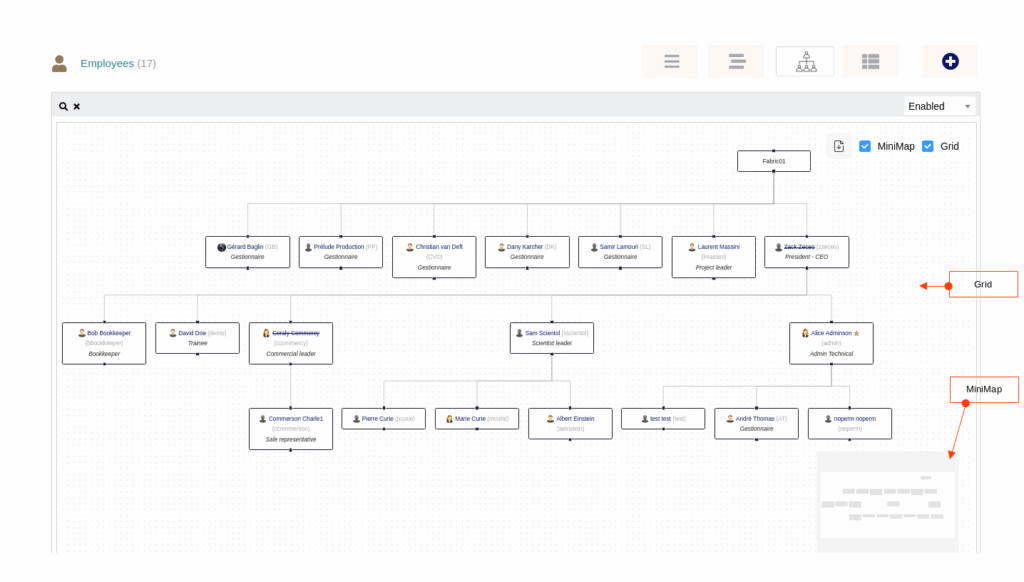
Task: Select the Laurent Massini Project leader card
Action: click(x=713, y=256)
